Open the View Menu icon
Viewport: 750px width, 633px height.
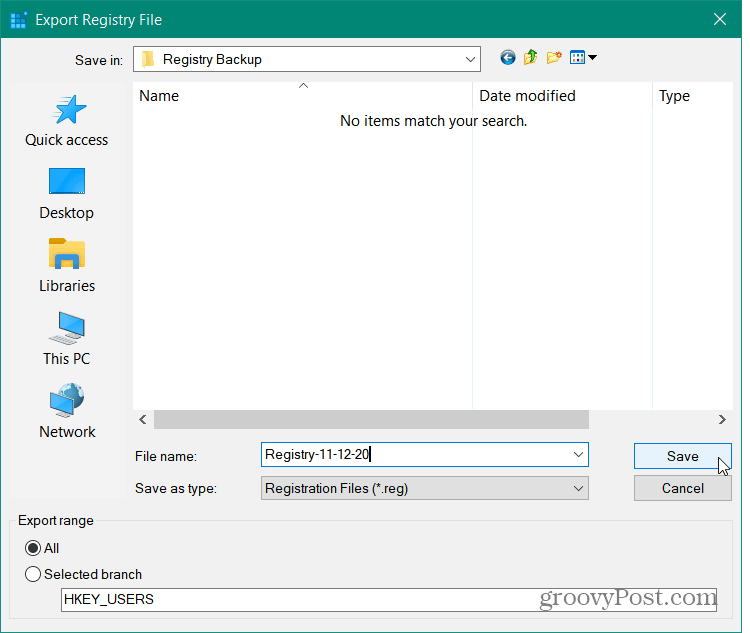577,58
